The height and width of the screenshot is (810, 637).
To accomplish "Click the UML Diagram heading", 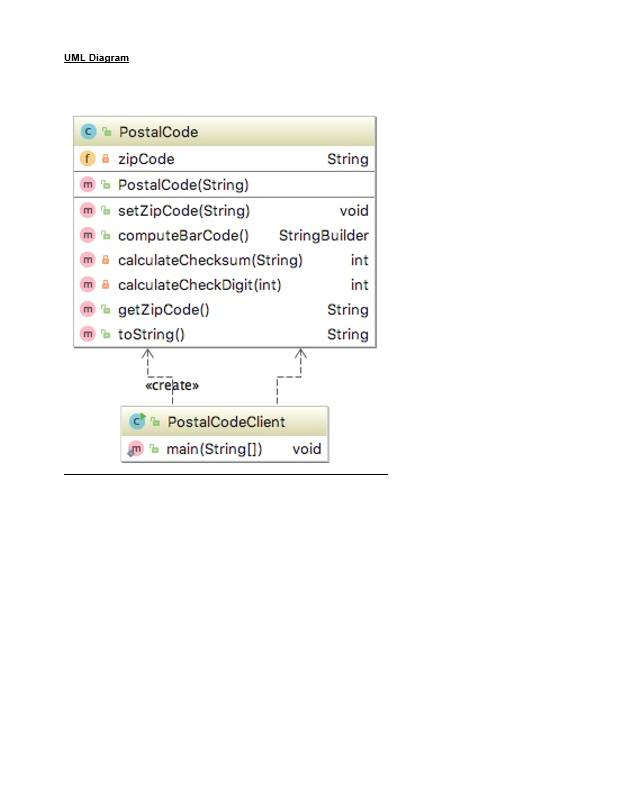I will (x=97, y=58).
